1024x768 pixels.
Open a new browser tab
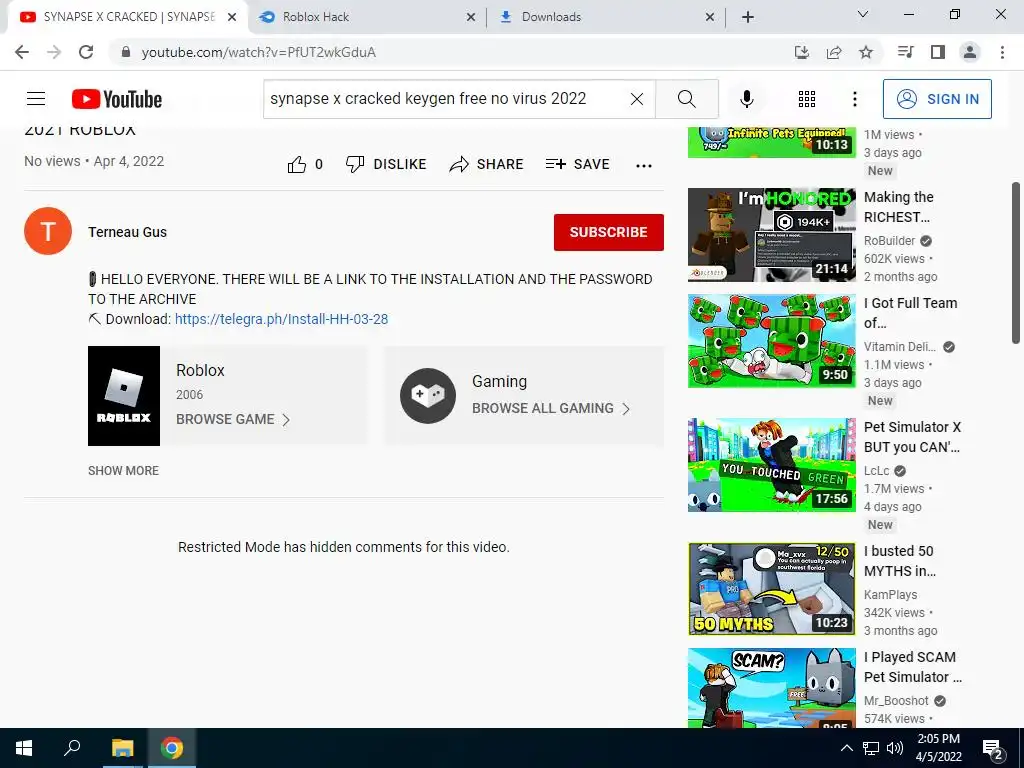coord(748,18)
